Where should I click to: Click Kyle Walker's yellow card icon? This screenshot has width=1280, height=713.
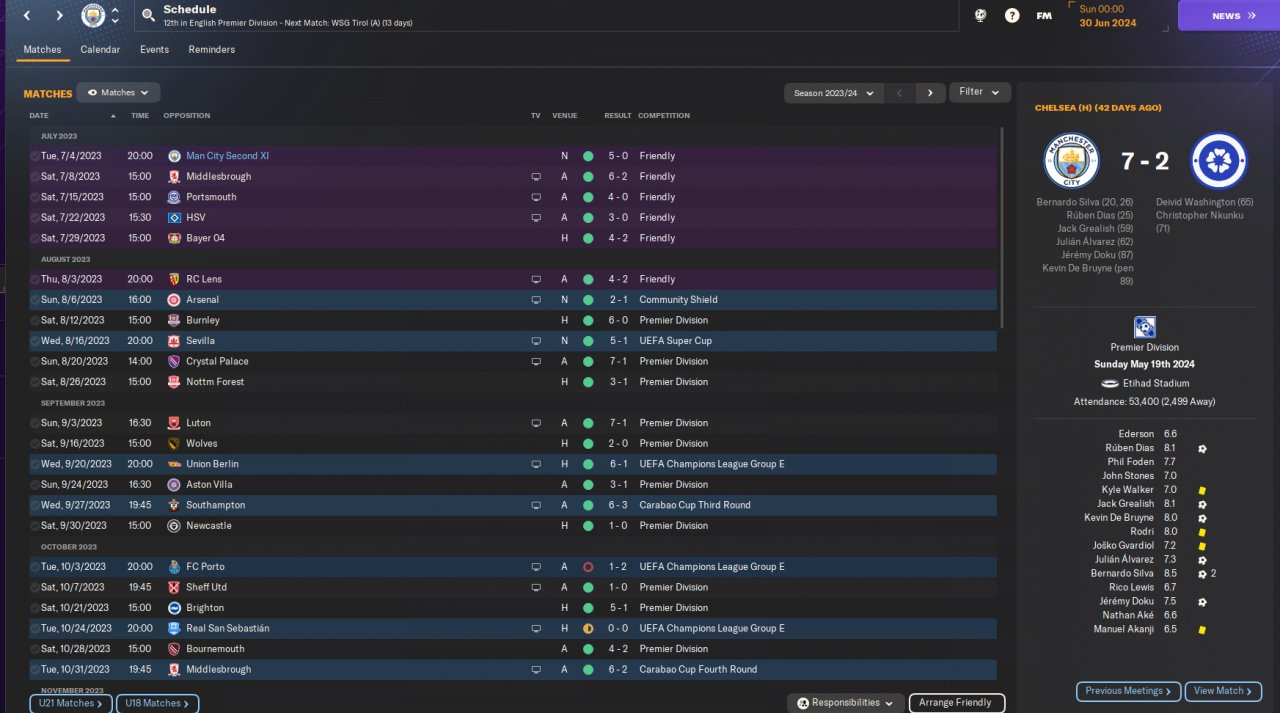pyautogui.click(x=1201, y=490)
